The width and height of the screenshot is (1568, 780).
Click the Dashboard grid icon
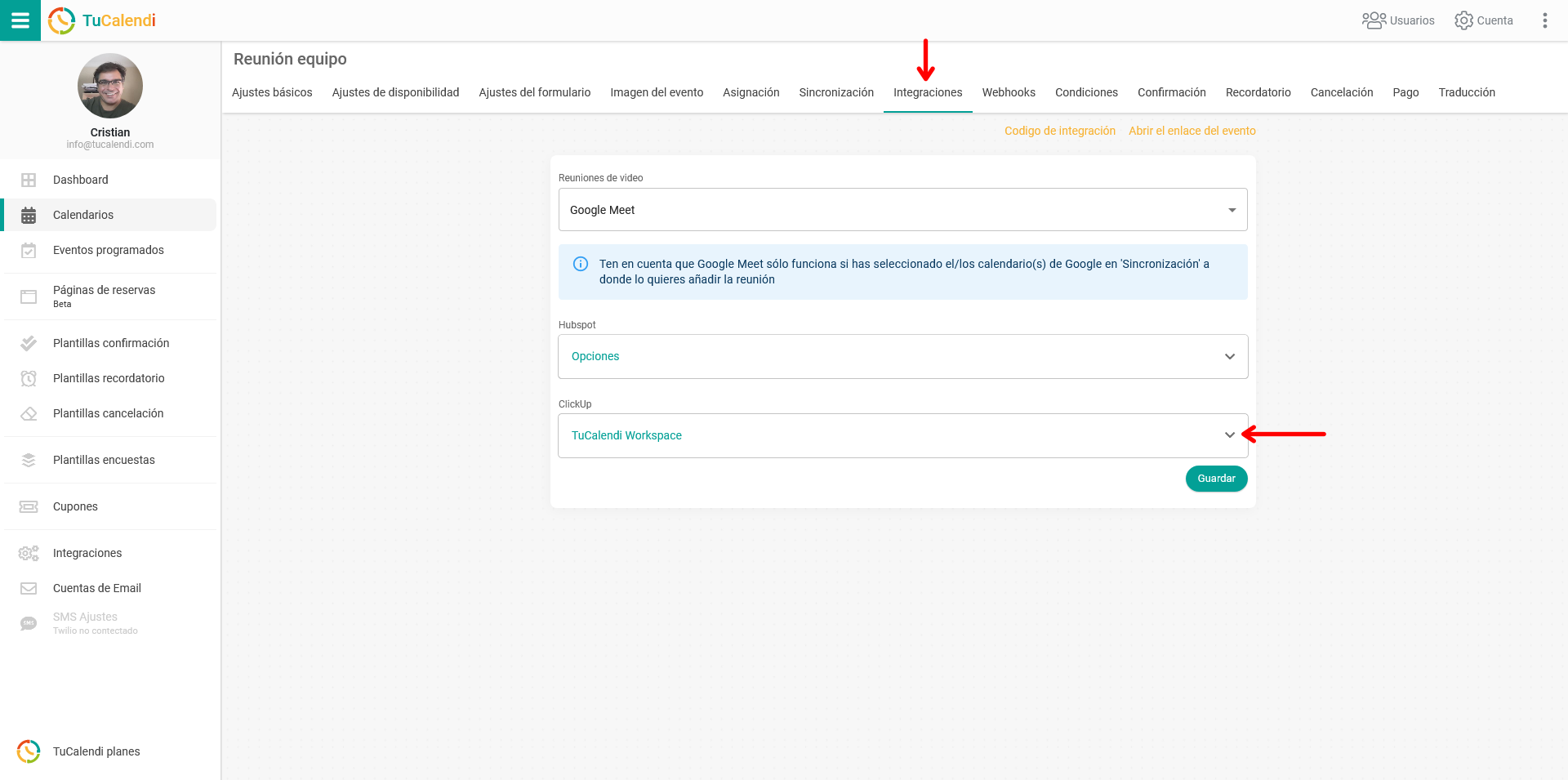tap(29, 180)
